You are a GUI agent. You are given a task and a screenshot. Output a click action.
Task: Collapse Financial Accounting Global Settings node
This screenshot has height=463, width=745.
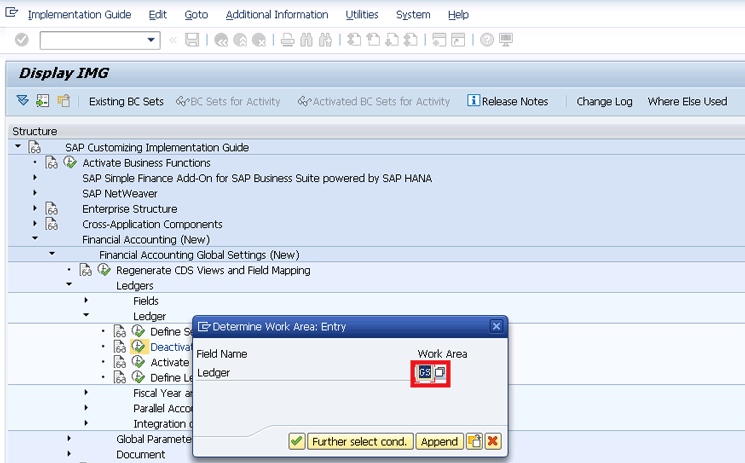(x=52, y=254)
